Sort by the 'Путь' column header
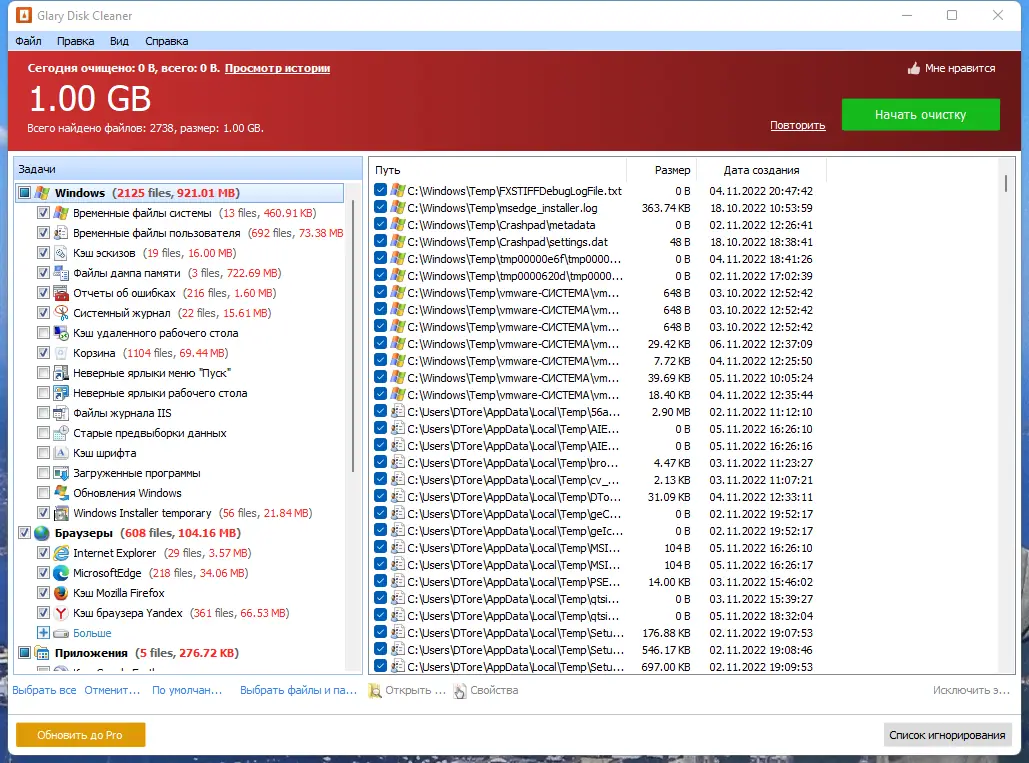1029x763 pixels. click(x=497, y=171)
